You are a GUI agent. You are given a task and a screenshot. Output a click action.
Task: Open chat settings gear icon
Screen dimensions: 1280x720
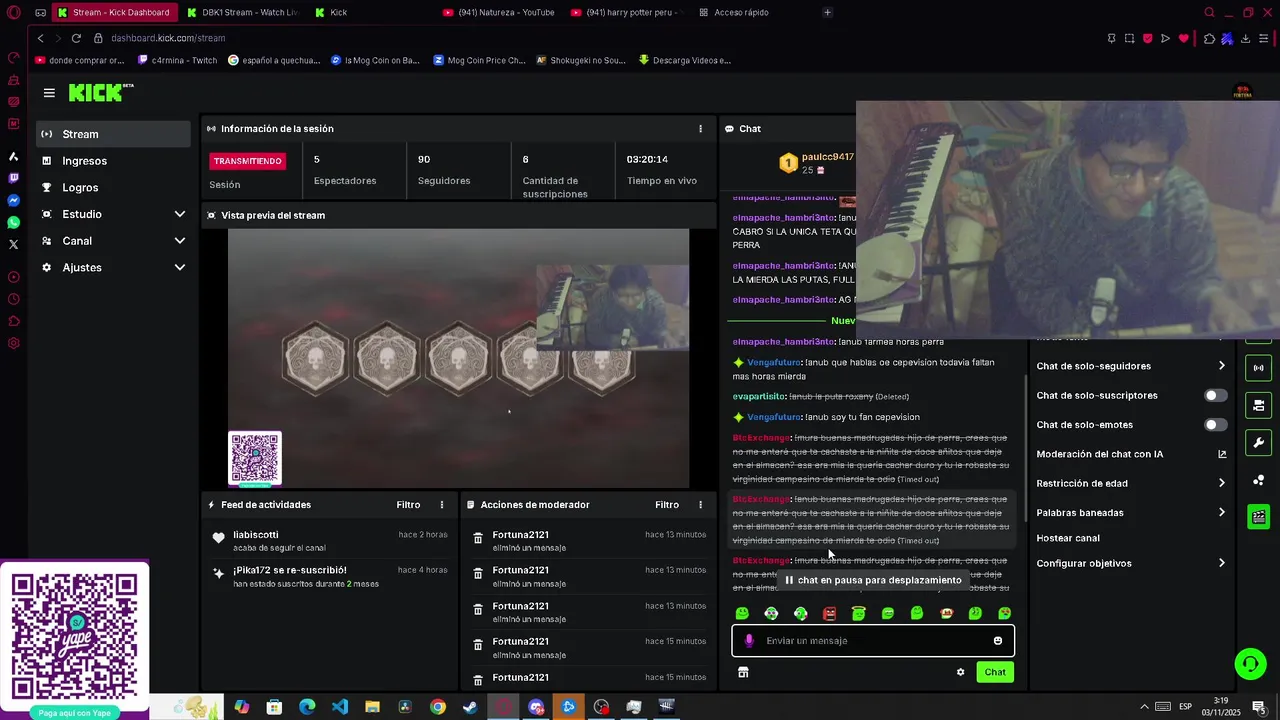[x=961, y=672]
